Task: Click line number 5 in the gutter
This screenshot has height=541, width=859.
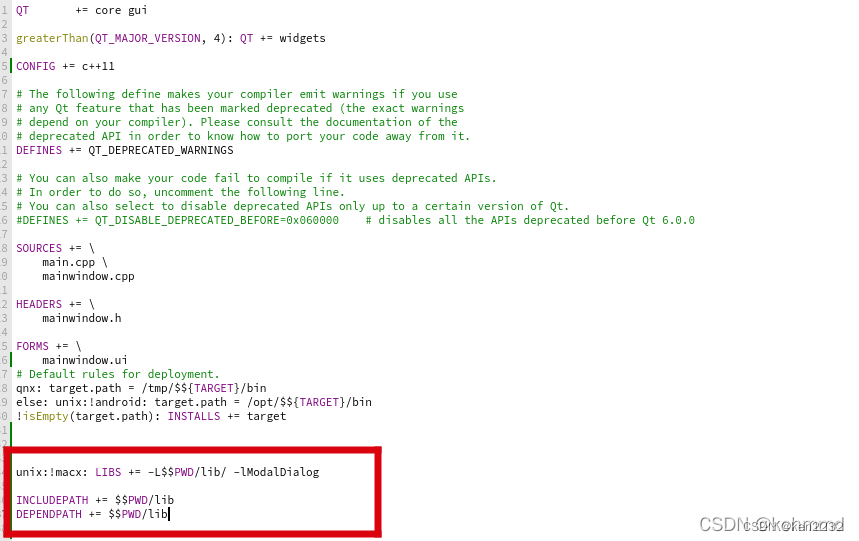Action: pyautogui.click(x=4, y=66)
